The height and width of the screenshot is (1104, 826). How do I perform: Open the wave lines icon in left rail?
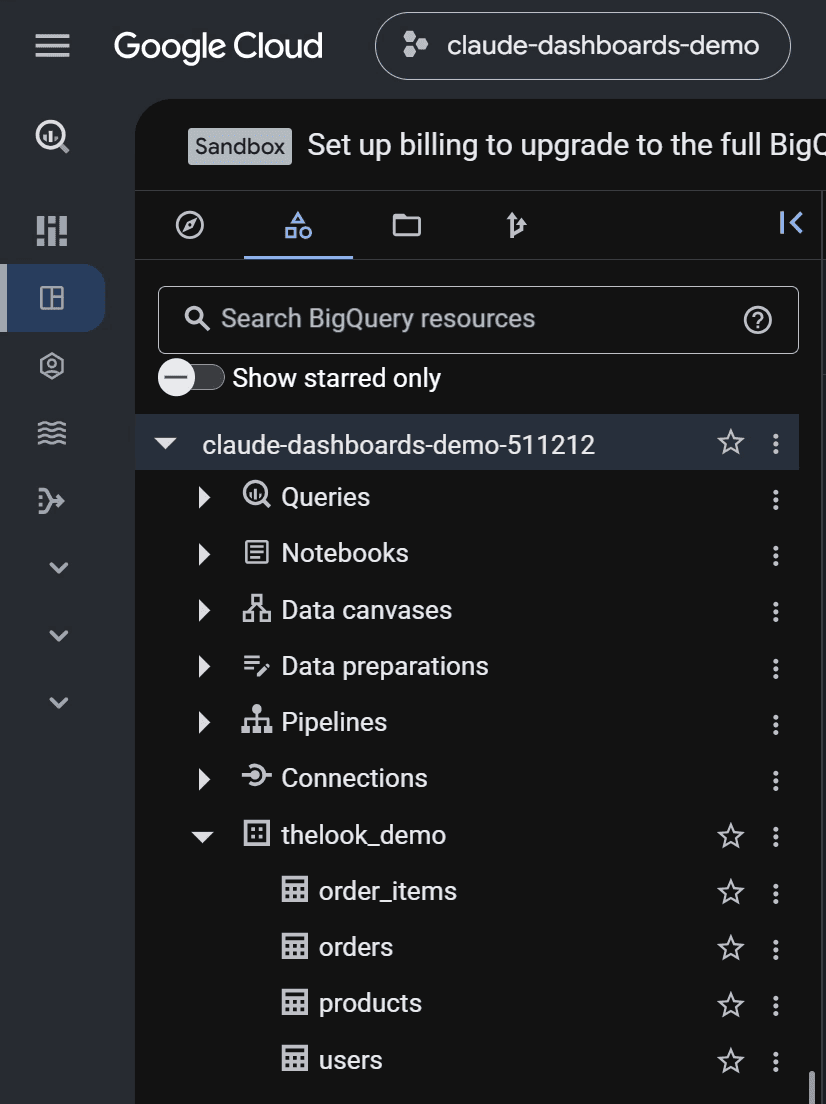[x=52, y=432]
